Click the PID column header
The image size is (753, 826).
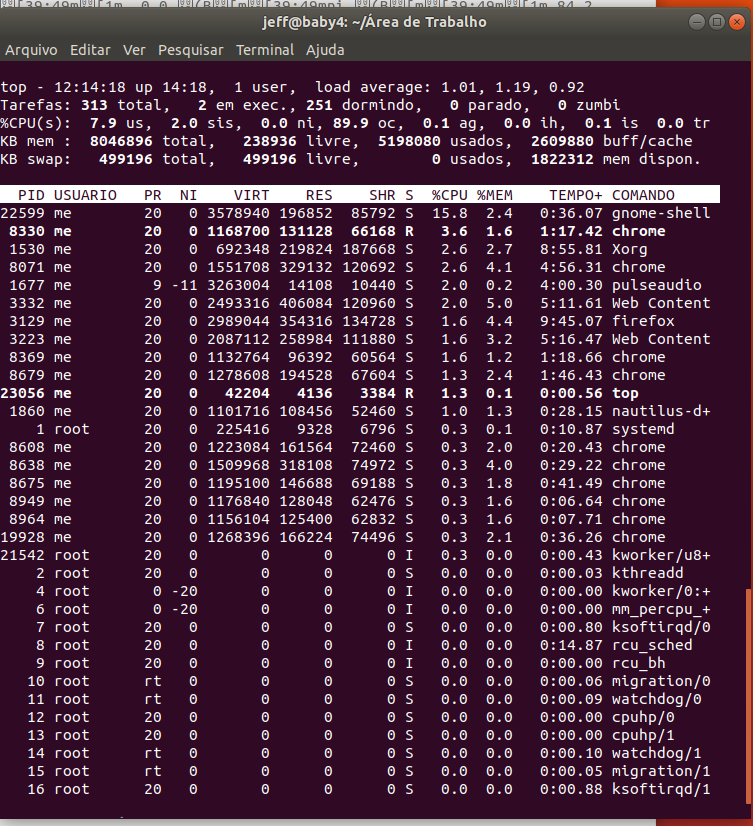[31, 195]
